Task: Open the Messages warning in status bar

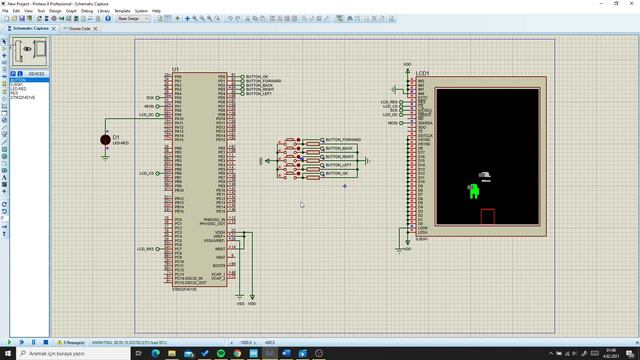Action: pos(71,342)
